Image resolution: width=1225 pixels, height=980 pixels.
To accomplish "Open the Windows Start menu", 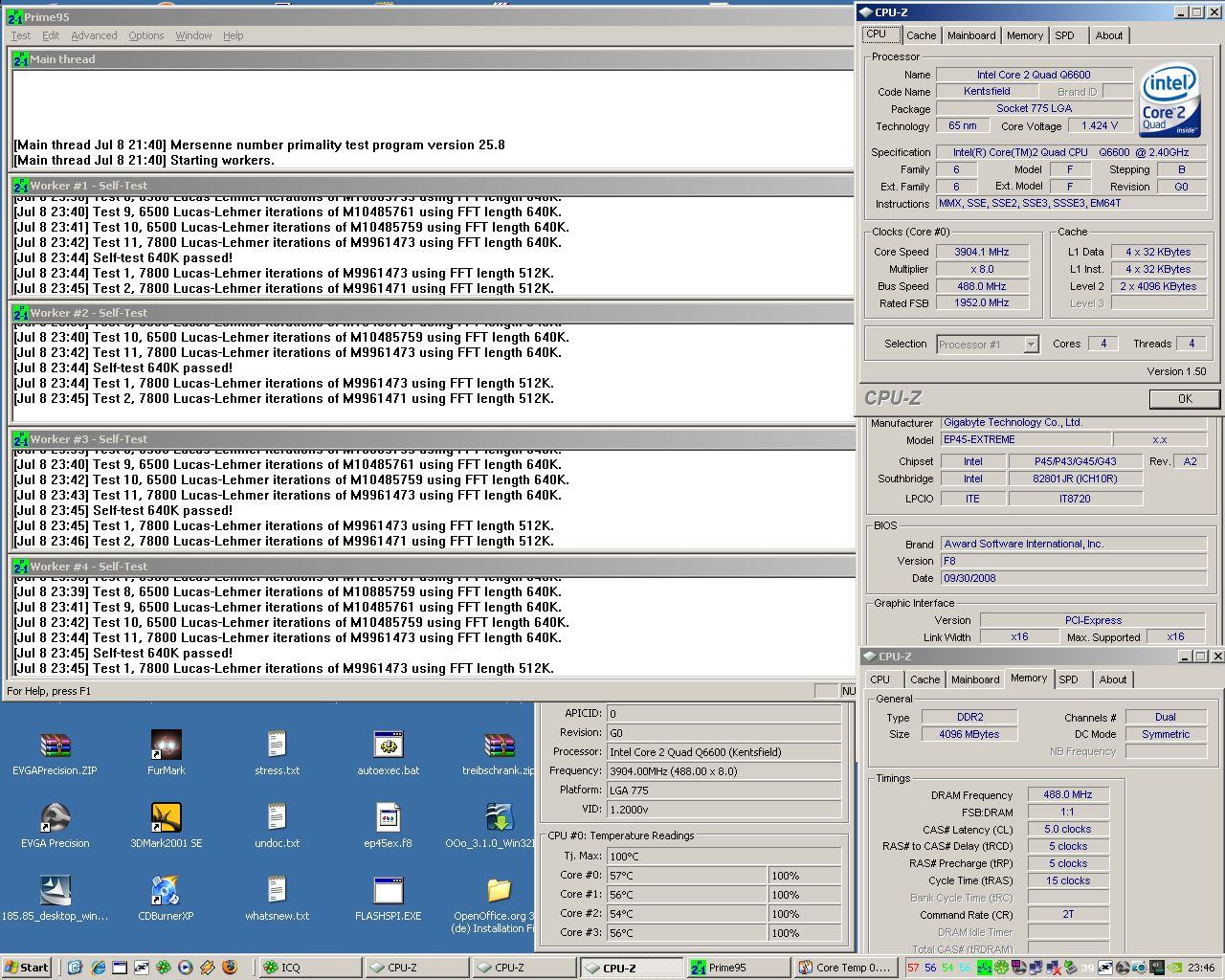I will [x=28, y=968].
